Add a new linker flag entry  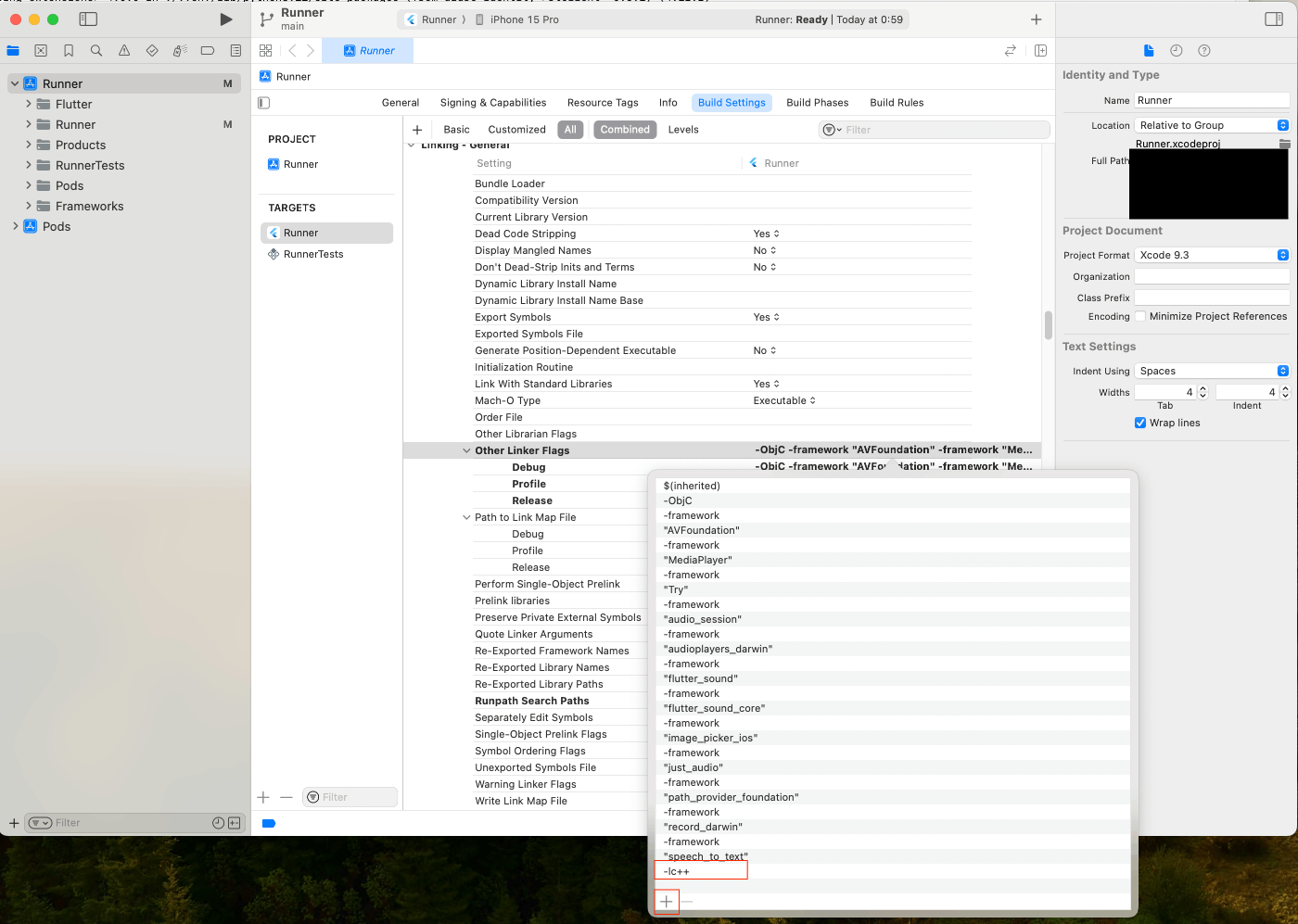(x=667, y=901)
